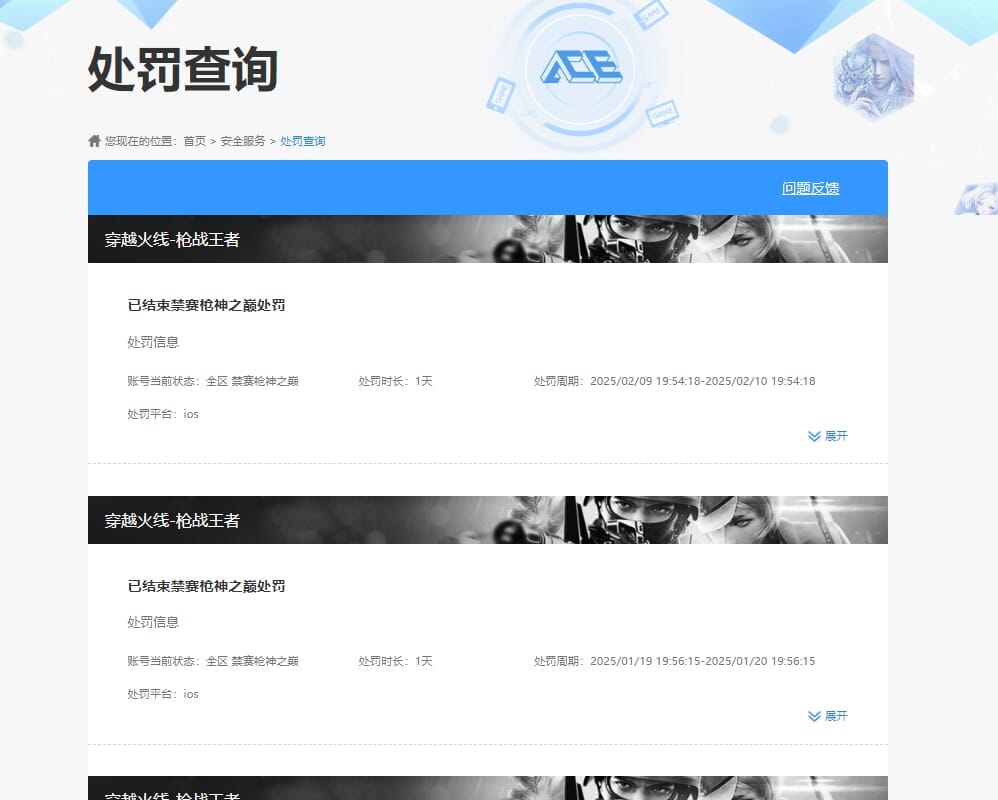Click 已结束禁赛枪神之巅处罚 heading in the 2025/02/09 record
998x800 pixels.
pyautogui.click(x=206, y=305)
